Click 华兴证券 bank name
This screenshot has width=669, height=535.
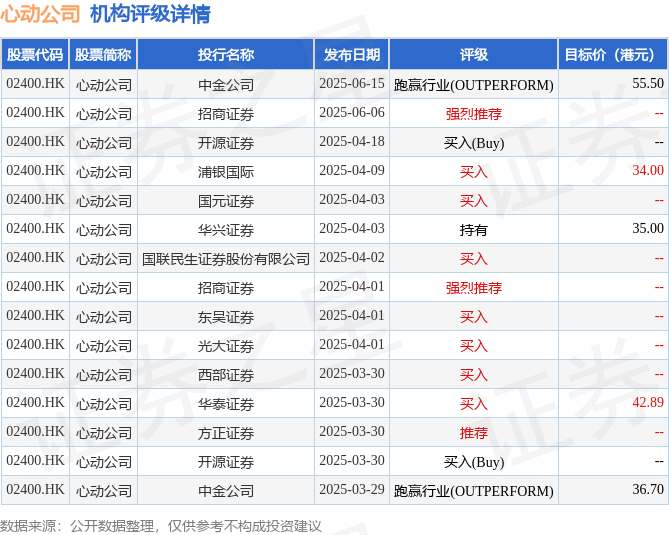tap(226, 230)
